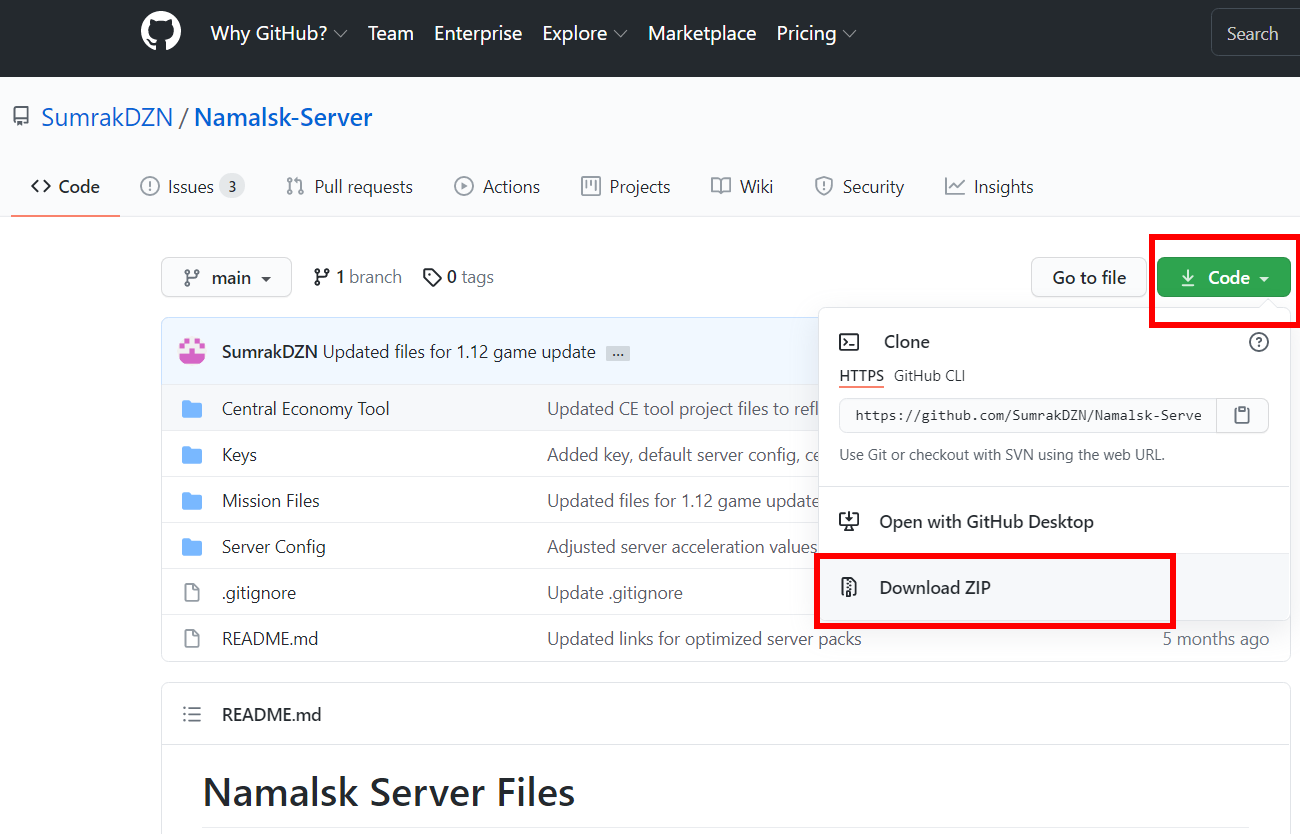Viewport: 1300px width, 834px height.
Task: Click the 5 months ago timestamp
Action: [x=1215, y=638]
